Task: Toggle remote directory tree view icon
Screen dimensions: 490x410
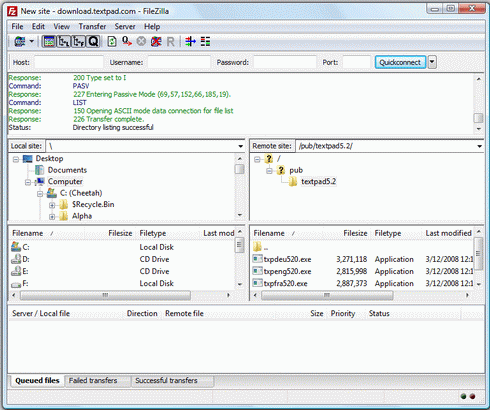Action: (78, 42)
